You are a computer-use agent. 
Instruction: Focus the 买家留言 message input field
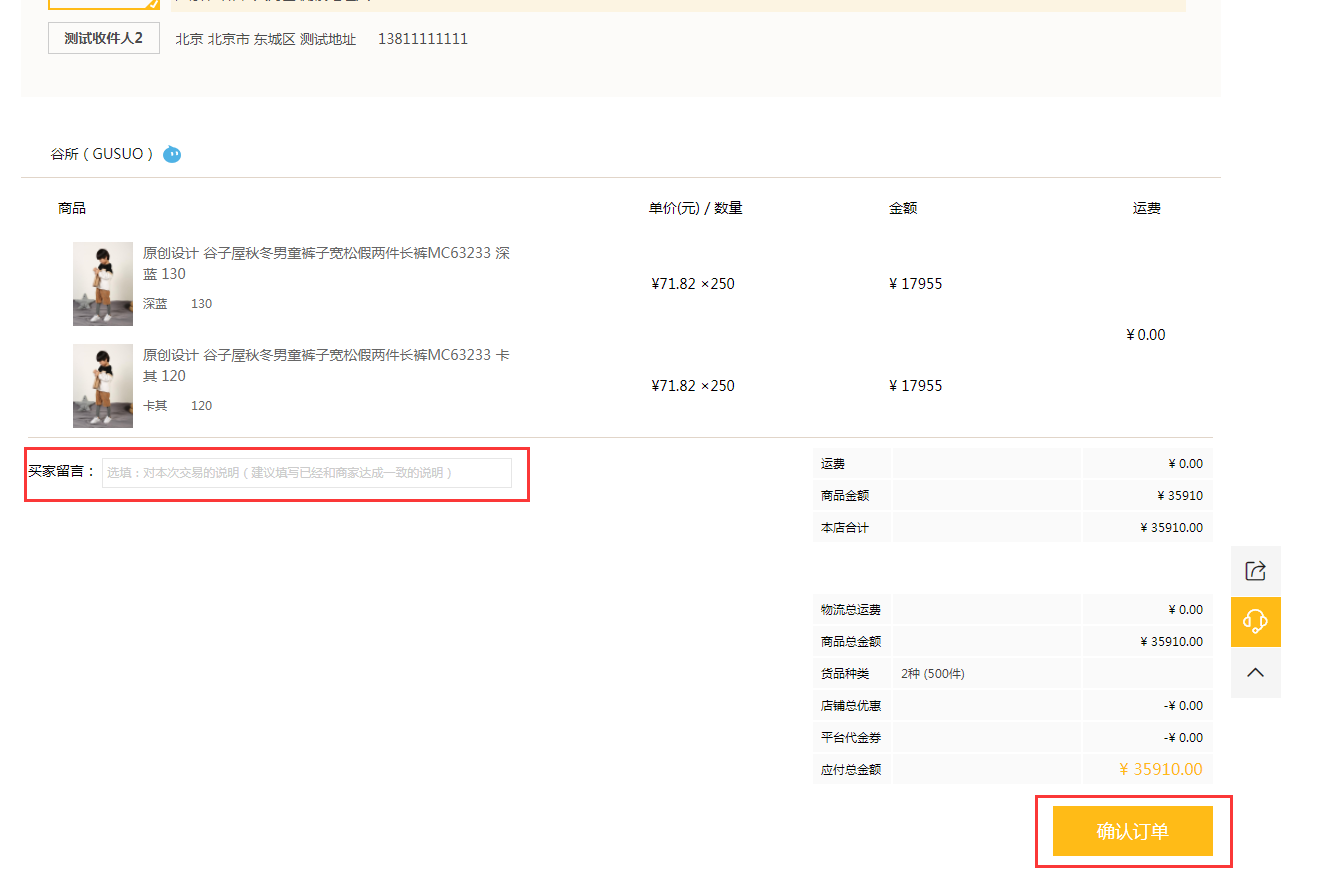pos(307,473)
